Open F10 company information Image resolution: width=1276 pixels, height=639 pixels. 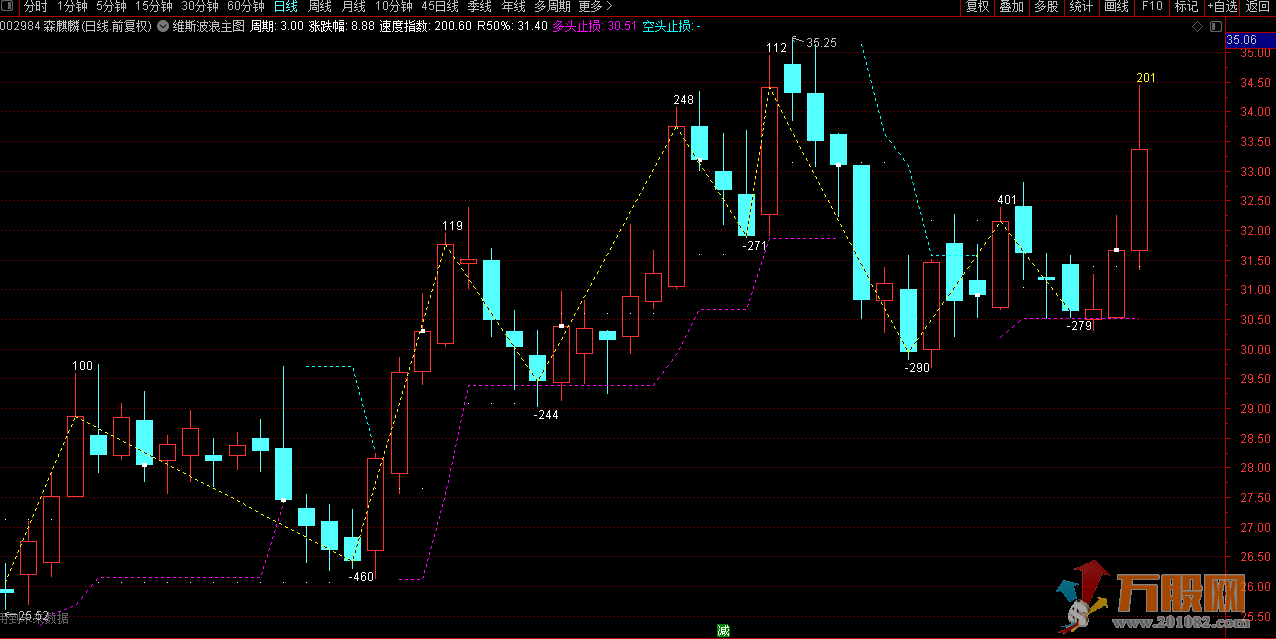pos(1152,7)
